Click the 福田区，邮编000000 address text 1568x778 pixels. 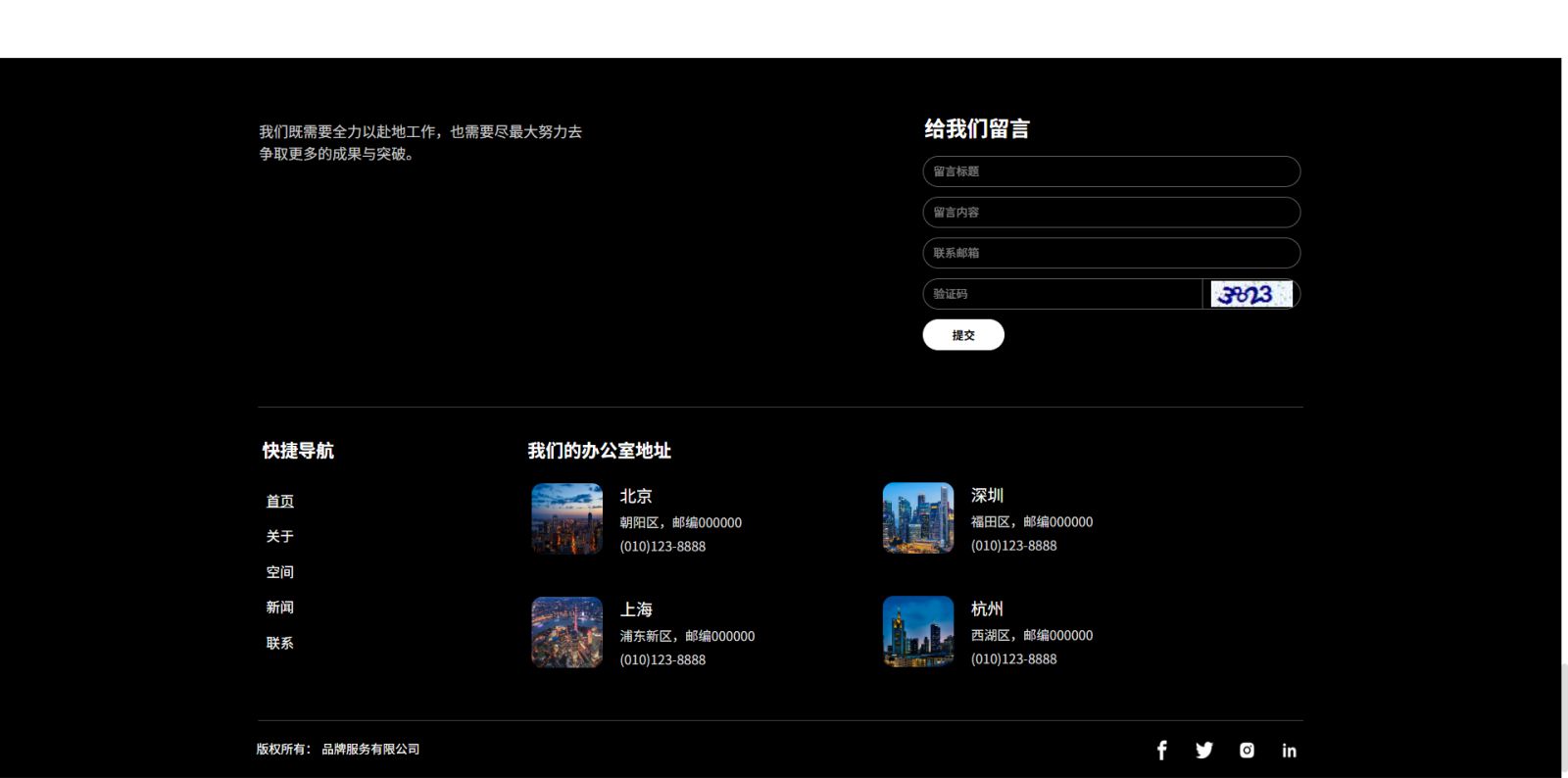pyautogui.click(x=1032, y=521)
